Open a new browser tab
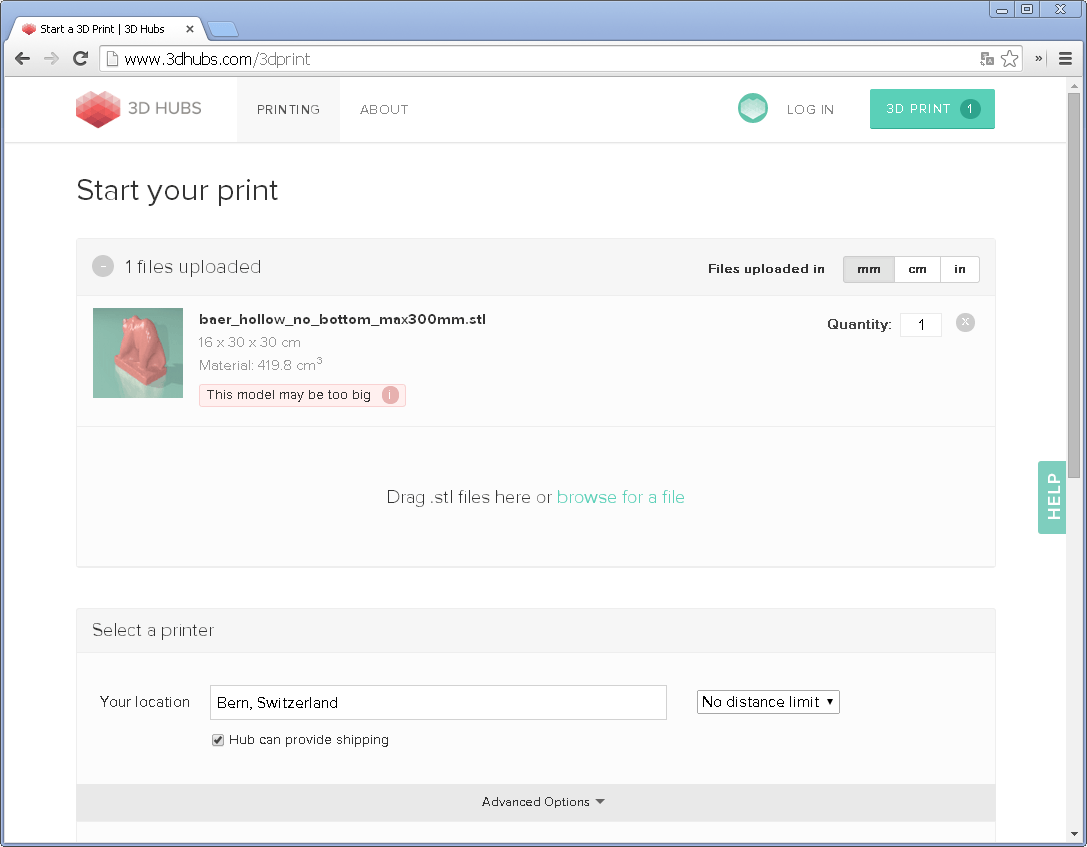 [223, 29]
